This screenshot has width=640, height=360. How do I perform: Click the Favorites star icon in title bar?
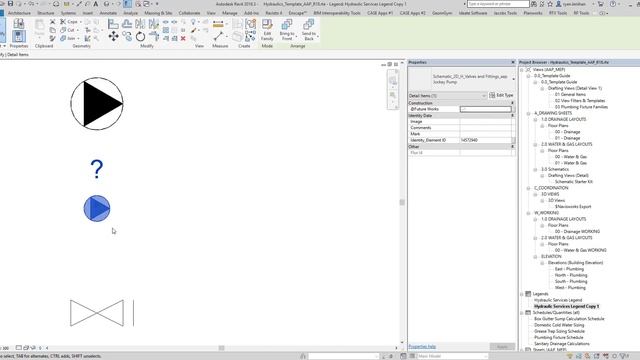click(550, 4)
